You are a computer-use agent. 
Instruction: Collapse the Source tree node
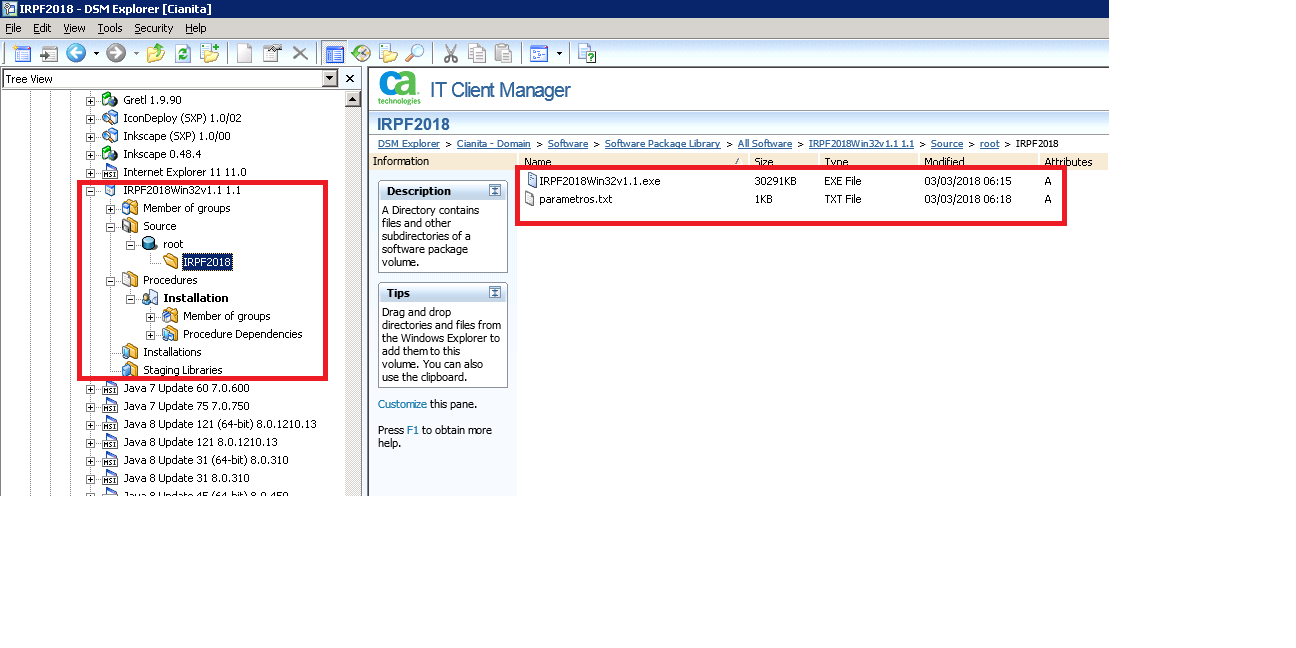coord(111,226)
